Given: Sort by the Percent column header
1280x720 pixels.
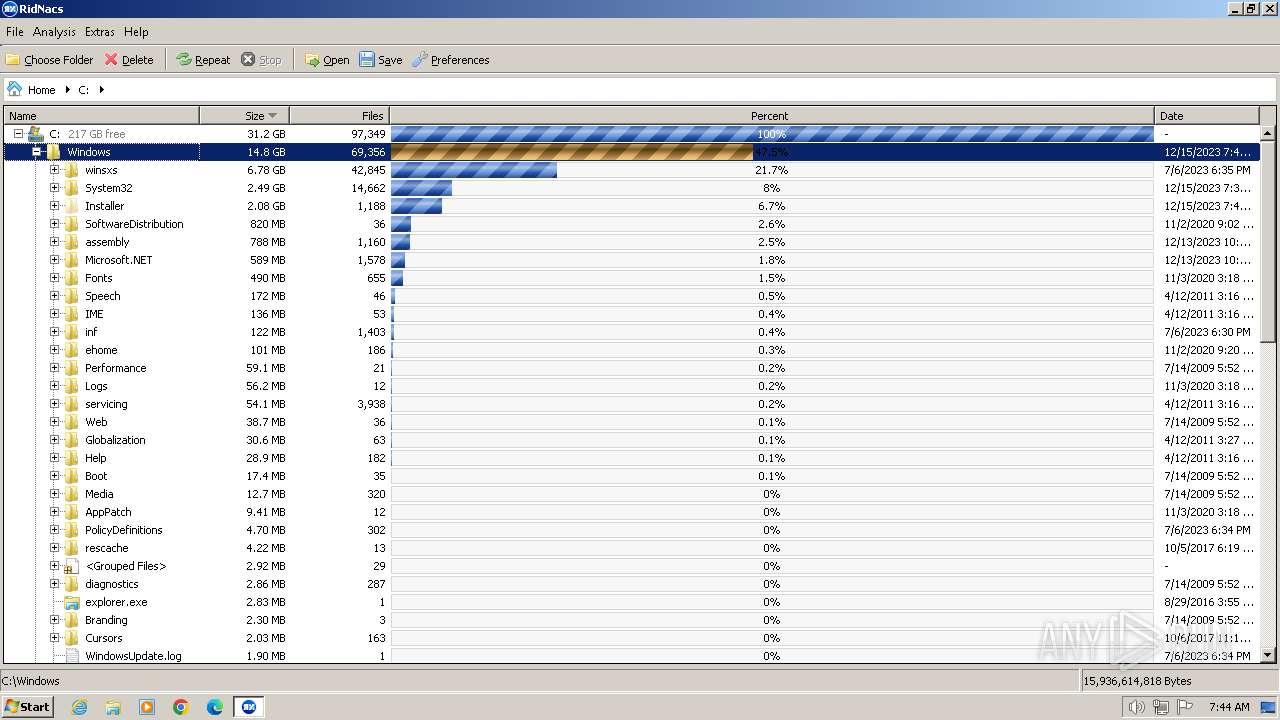Looking at the screenshot, I should tap(772, 116).
